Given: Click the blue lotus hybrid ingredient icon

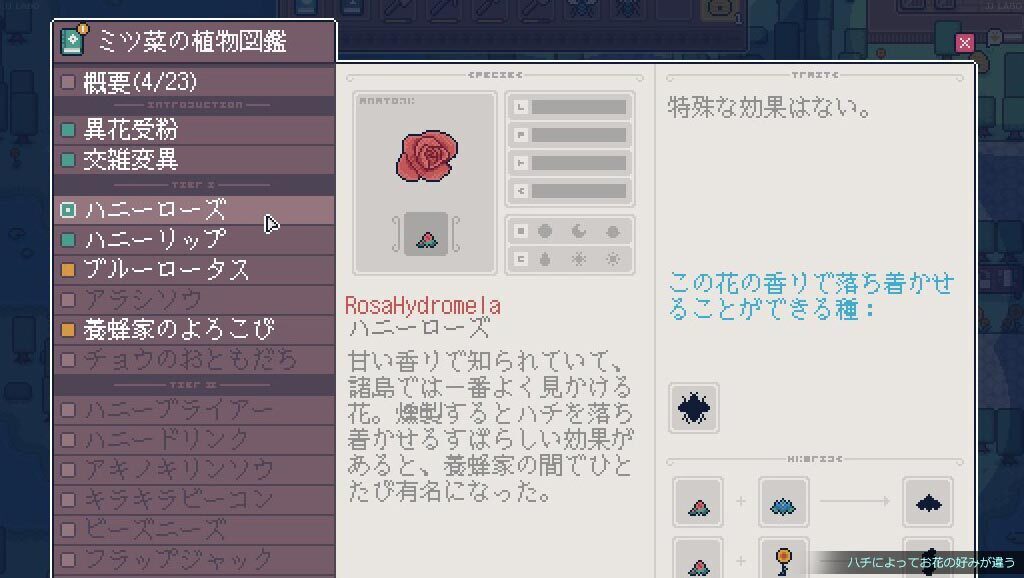Looking at the screenshot, I should 783,502.
